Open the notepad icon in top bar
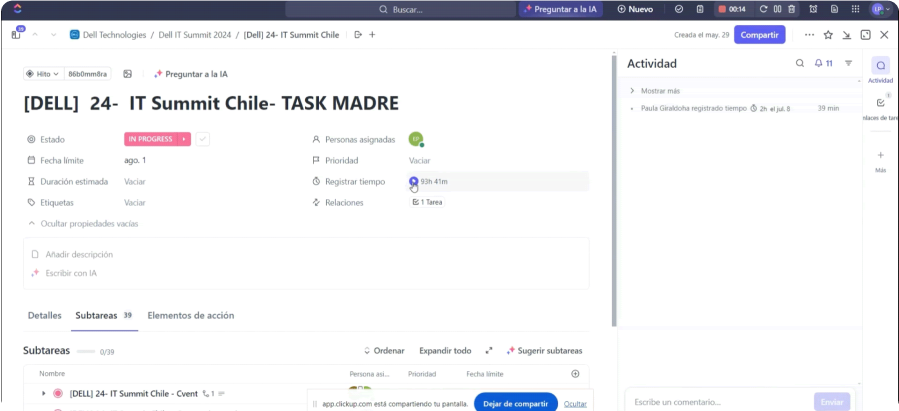Image resolution: width=899 pixels, height=411 pixels. point(700,9)
